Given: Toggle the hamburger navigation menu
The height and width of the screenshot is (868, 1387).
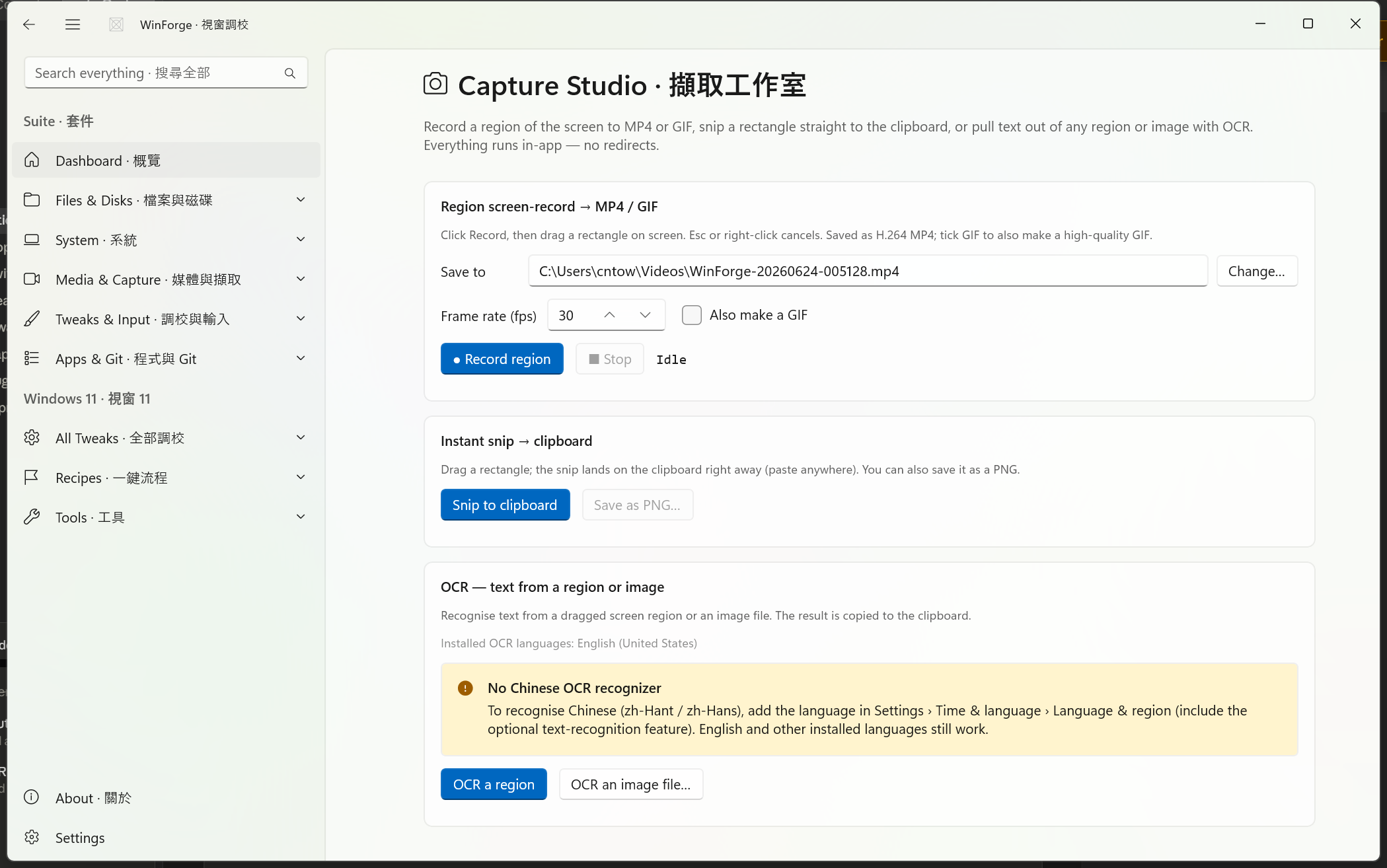Looking at the screenshot, I should (73, 24).
